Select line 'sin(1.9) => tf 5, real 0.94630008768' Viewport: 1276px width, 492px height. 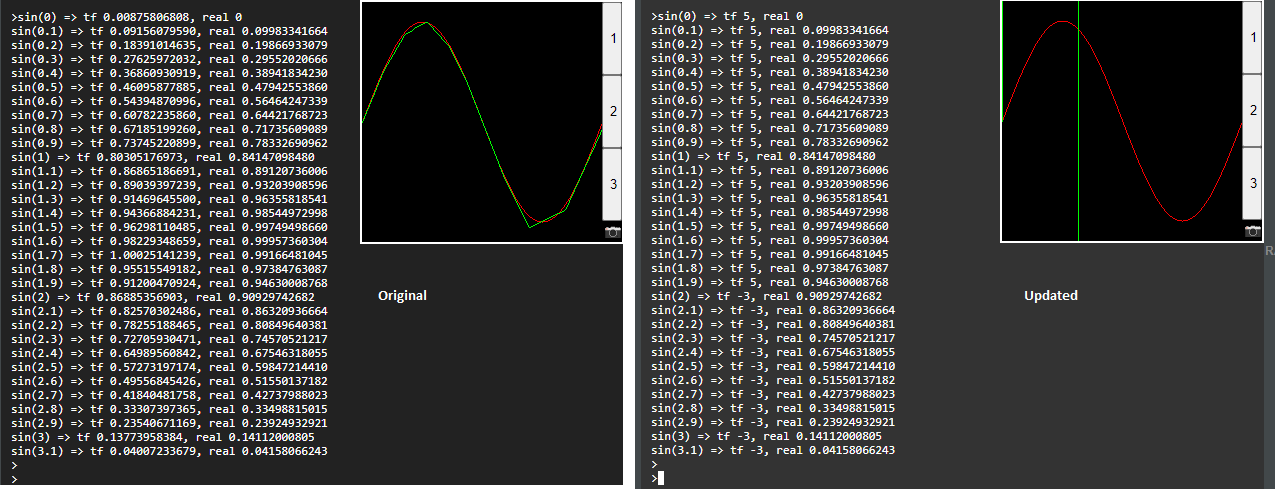770,283
